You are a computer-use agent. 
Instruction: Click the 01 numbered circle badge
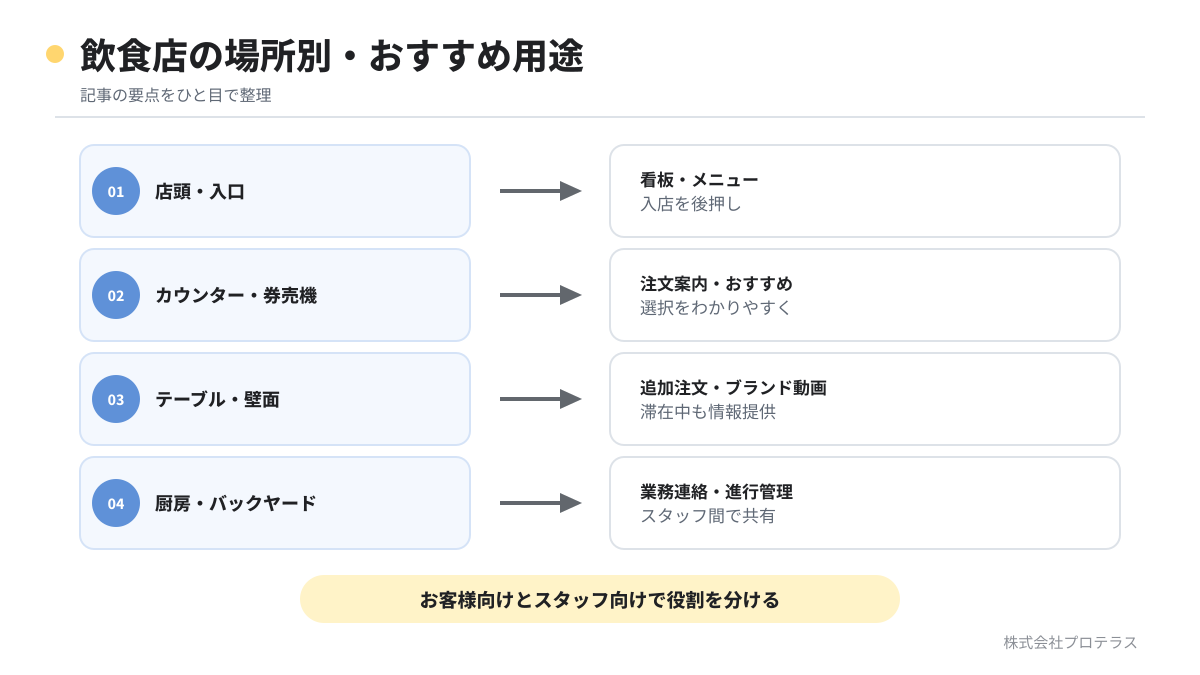116,191
